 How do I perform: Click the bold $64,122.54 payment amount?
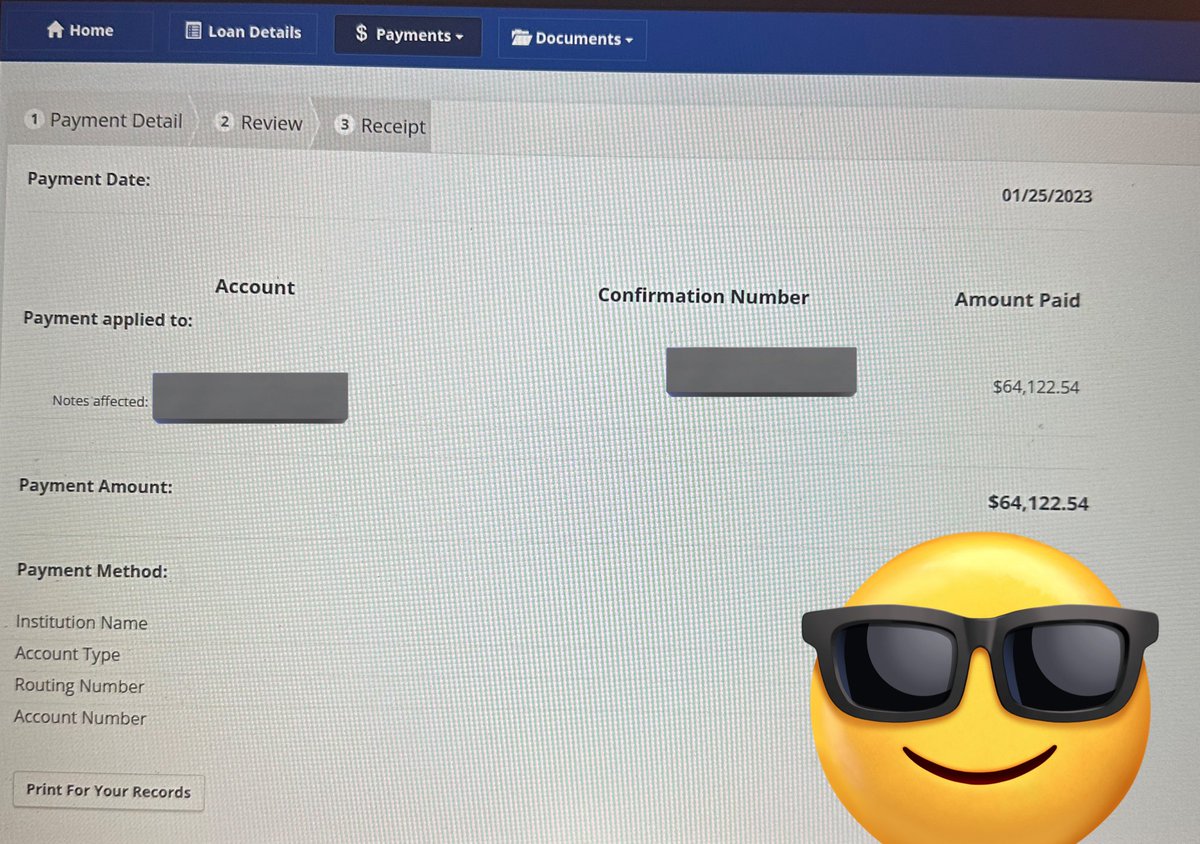(1038, 503)
